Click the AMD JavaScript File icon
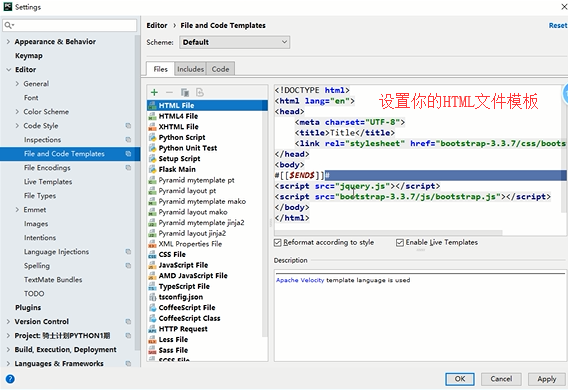Screen dimensions: 568x390 153,276
